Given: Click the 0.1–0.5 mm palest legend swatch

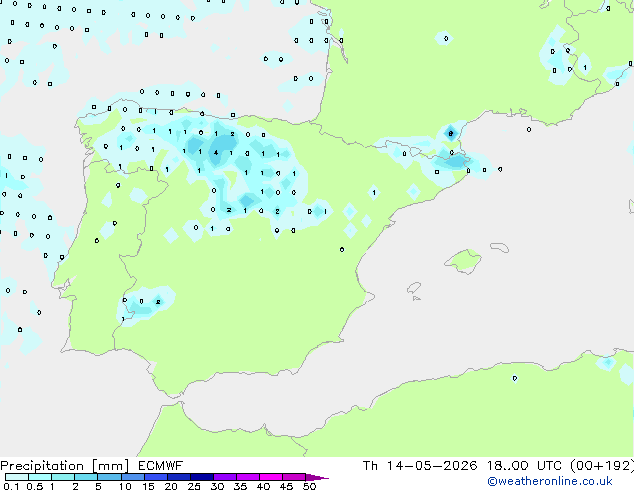Looking at the screenshot, I should pos(17,477).
